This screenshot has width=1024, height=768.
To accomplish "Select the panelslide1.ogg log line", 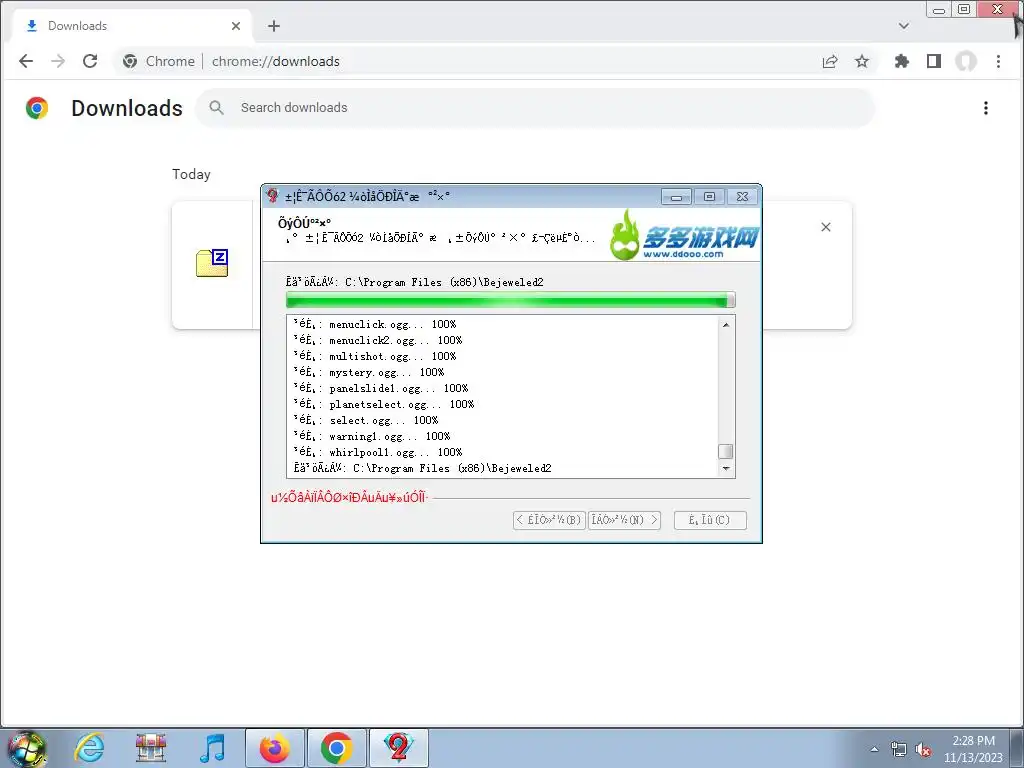I will point(381,388).
